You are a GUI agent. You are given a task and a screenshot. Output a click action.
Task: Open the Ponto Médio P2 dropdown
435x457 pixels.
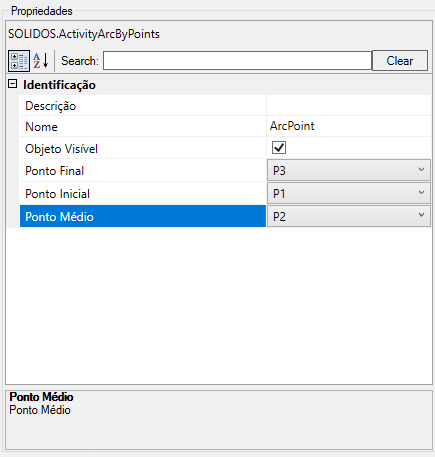tap(349, 216)
